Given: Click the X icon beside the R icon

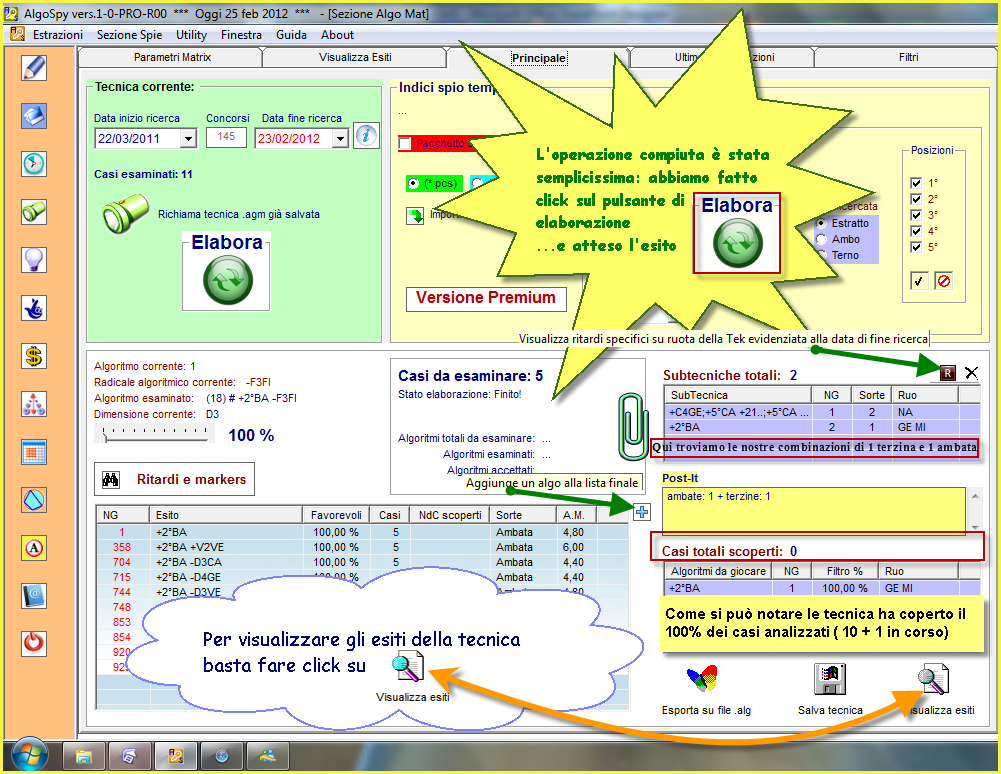Looking at the screenshot, I should point(971,372).
